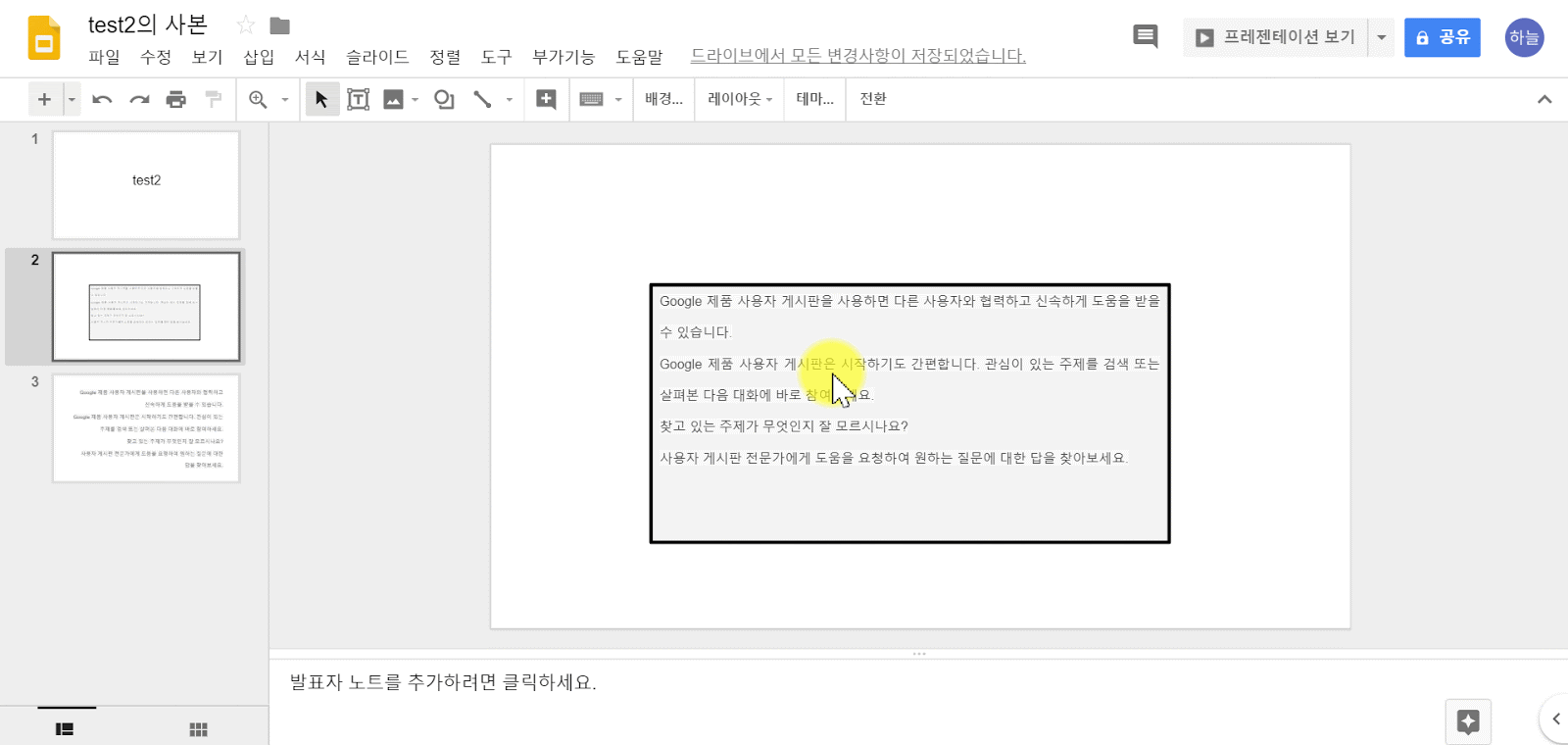Click the blue 공유 share button
The height and width of the screenshot is (745, 1568).
coord(1442,37)
